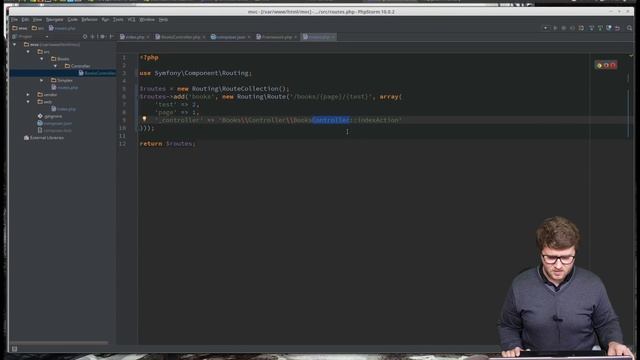Switch to the Framework.php editor tab
The image size is (640, 360).
(277, 37)
